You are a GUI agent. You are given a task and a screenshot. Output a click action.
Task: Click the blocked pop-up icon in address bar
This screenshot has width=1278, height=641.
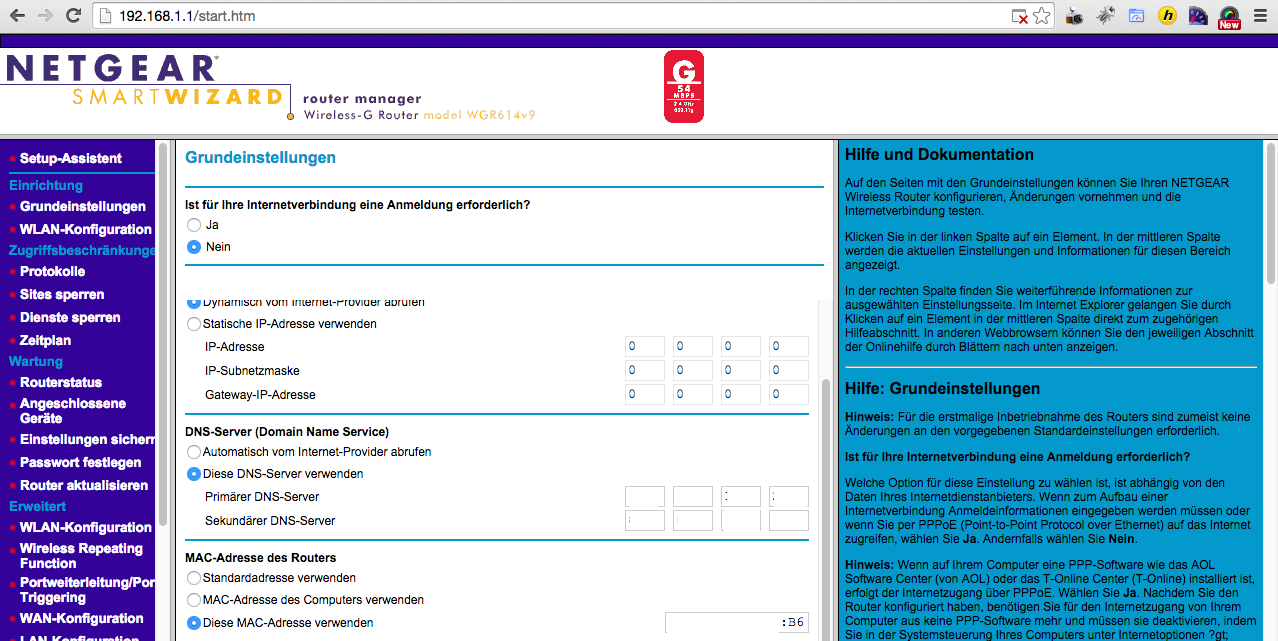[1019, 16]
